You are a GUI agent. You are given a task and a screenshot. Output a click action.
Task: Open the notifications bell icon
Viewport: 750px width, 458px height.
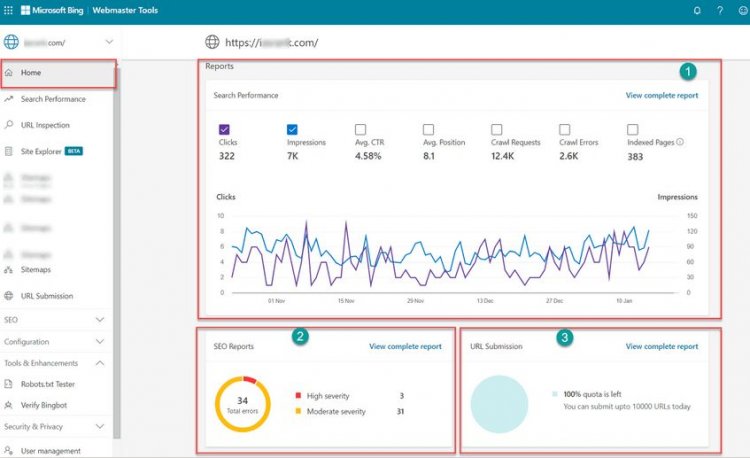(x=697, y=10)
